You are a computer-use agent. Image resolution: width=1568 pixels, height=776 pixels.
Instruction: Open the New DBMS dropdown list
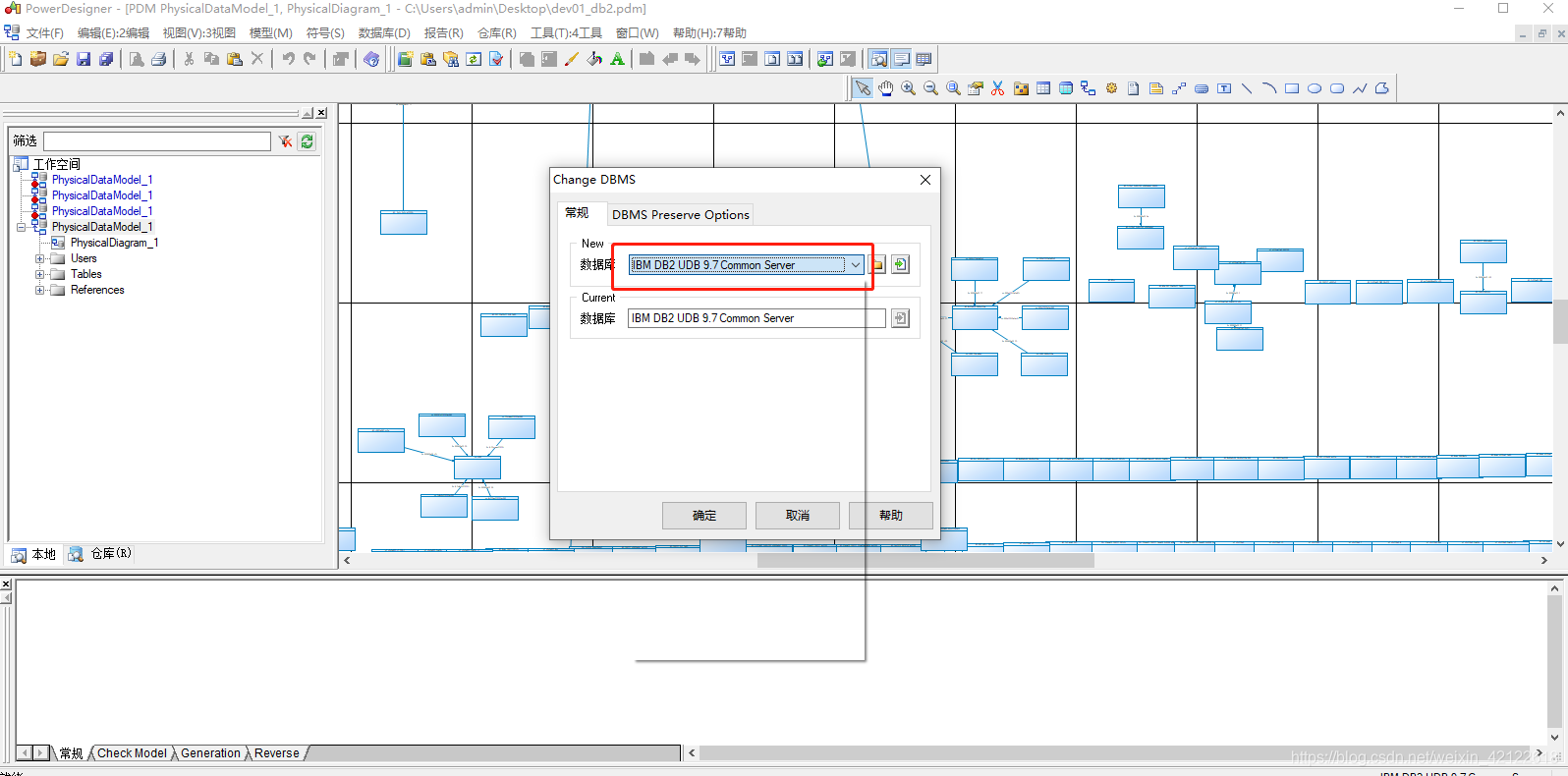click(x=856, y=265)
